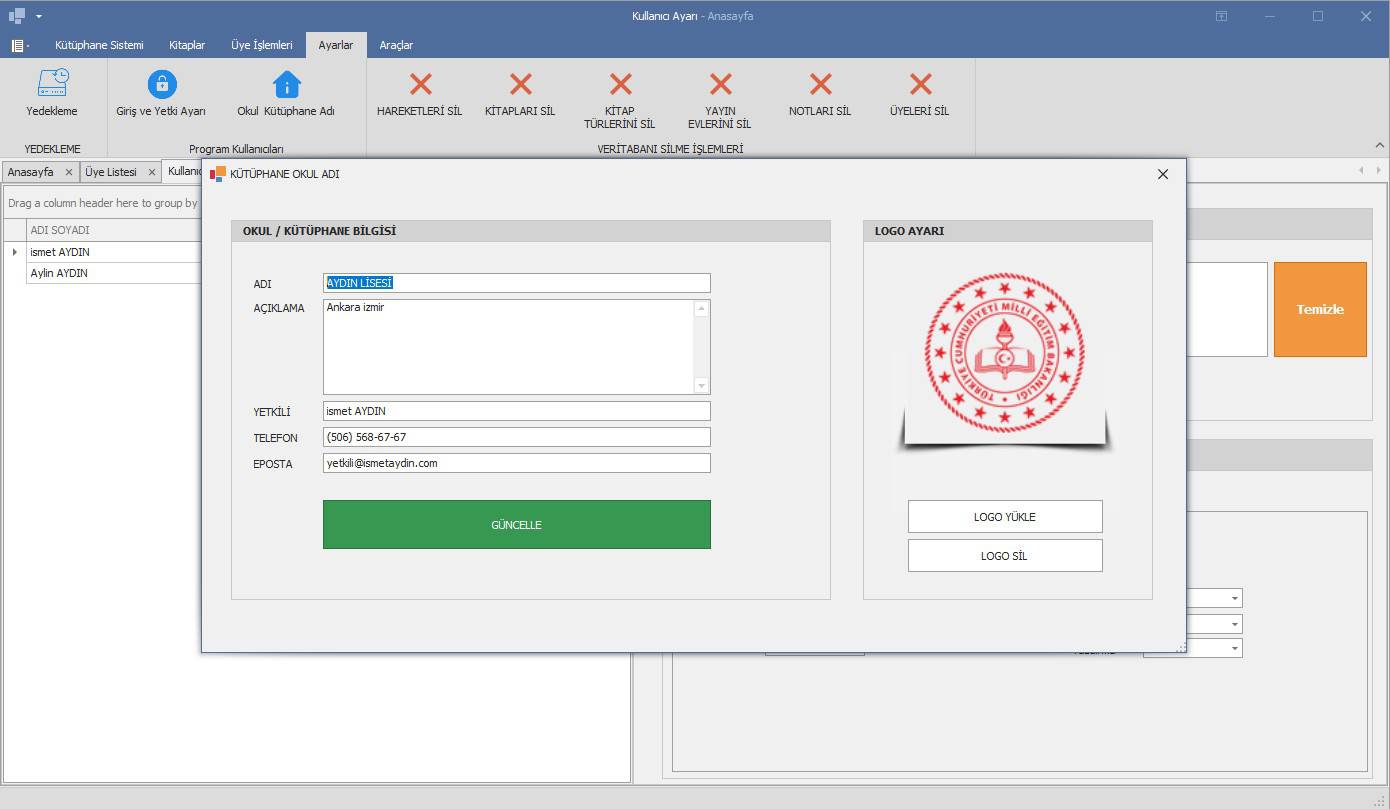The height and width of the screenshot is (809, 1390).
Task: Click the TELEFON input field
Action: [x=516, y=437]
